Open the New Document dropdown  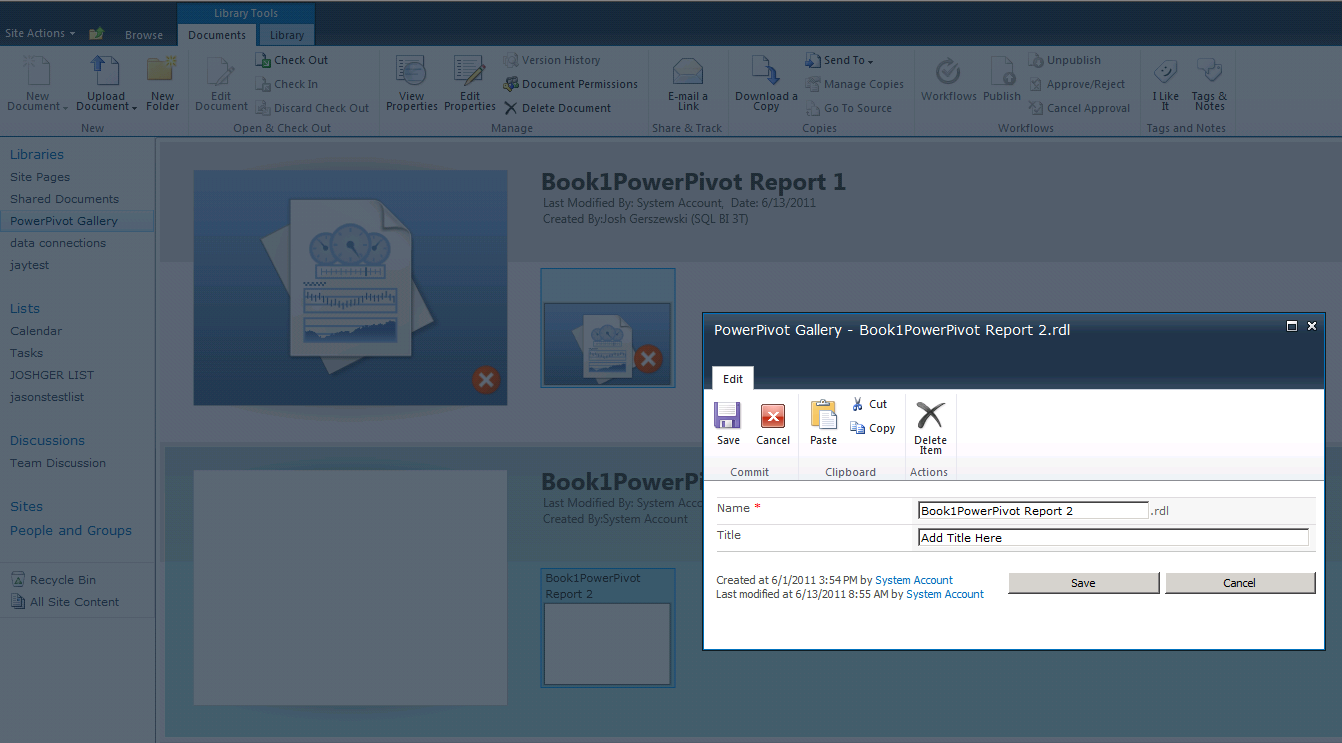pyautogui.click(x=37, y=84)
